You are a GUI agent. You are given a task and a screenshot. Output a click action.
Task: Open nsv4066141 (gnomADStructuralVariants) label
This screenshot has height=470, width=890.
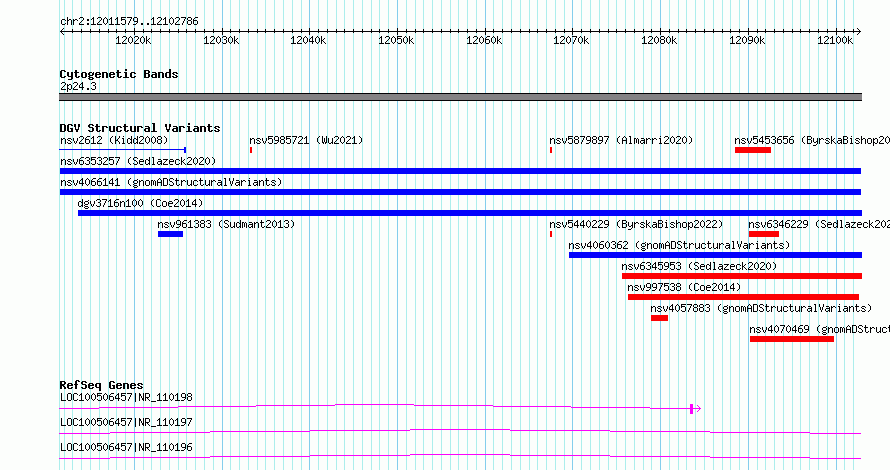pyautogui.click(x=171, y=182)
